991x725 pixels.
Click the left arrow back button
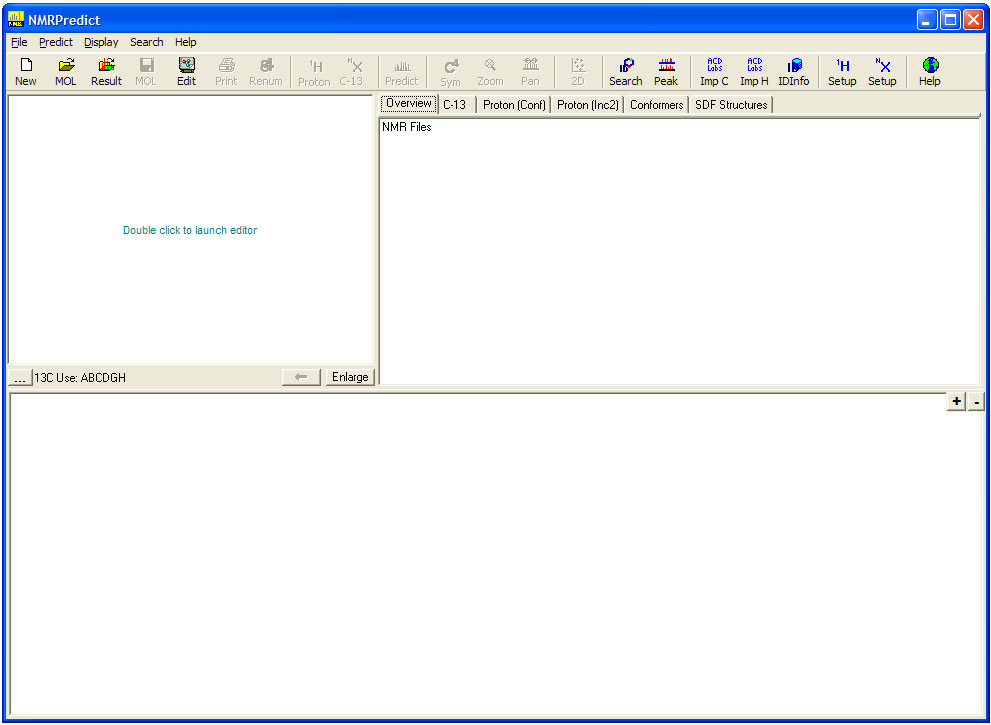pyautogui.click(x=301, y=377)
